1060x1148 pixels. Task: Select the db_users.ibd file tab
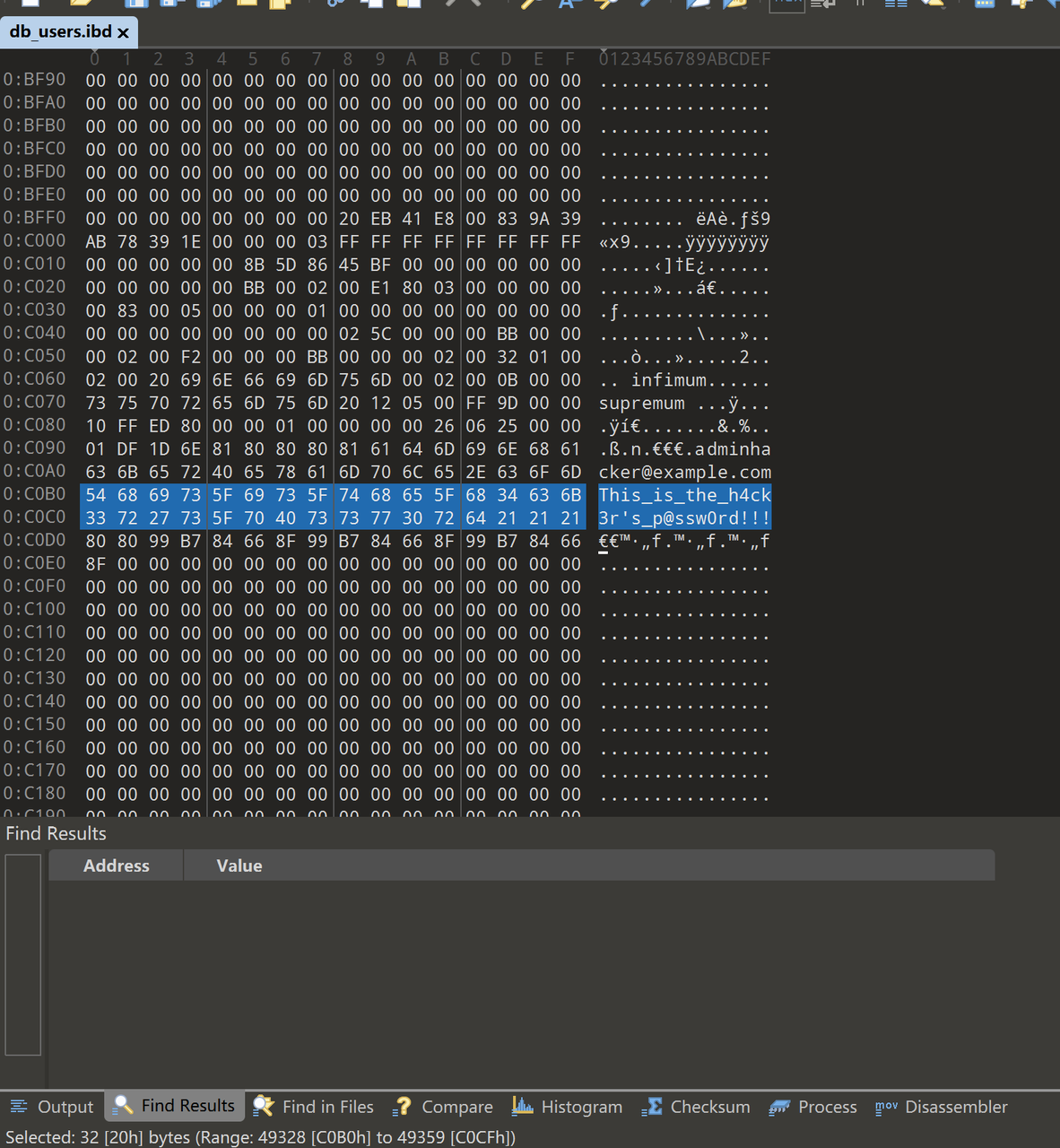pyautogui.click(x=60, y=32)
